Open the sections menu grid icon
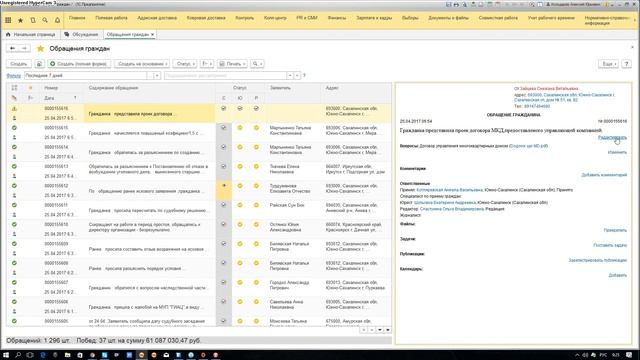 (x=8, y=20)
